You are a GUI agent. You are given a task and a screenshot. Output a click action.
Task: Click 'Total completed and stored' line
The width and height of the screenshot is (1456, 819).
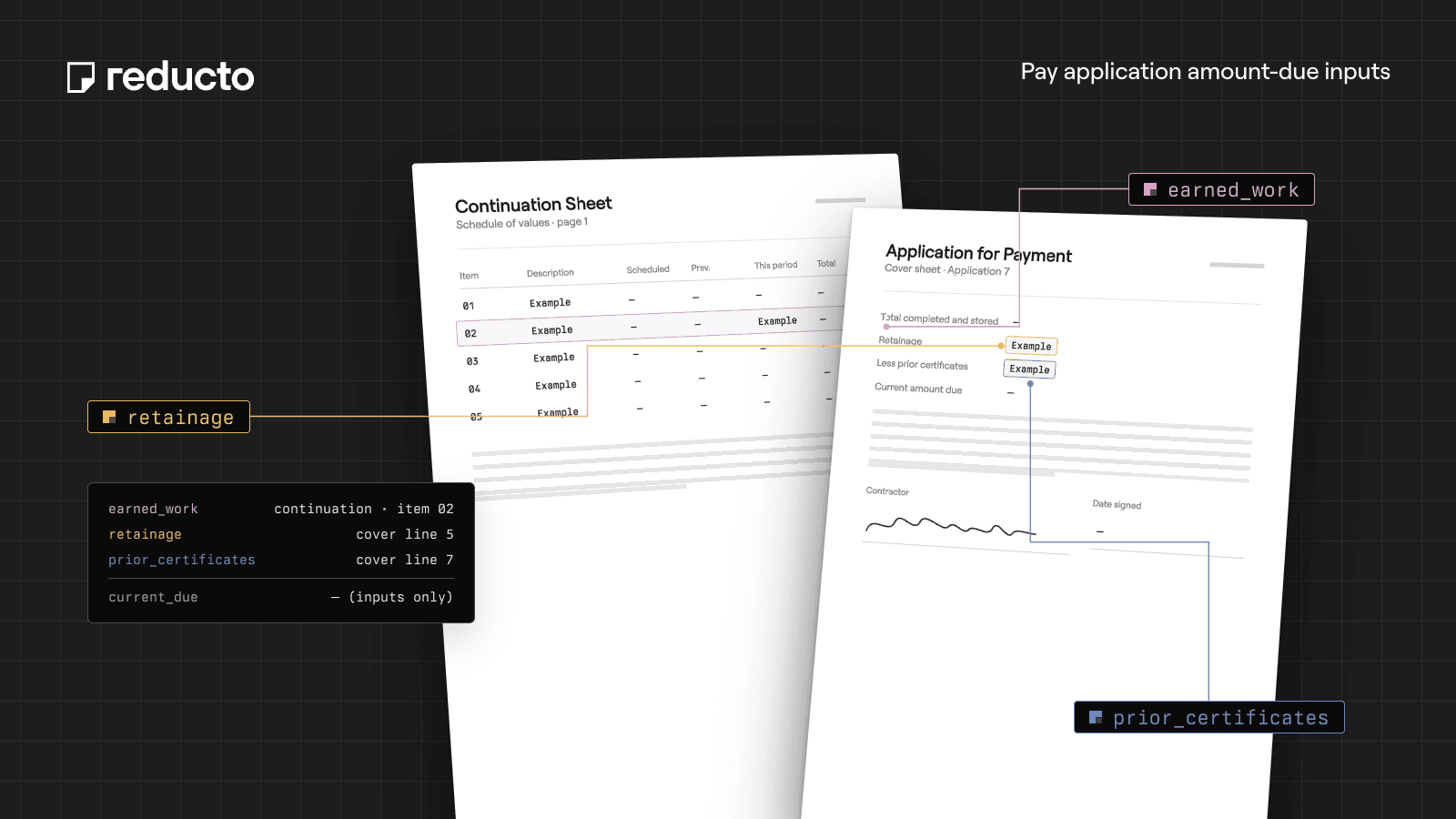coord(939,319)
